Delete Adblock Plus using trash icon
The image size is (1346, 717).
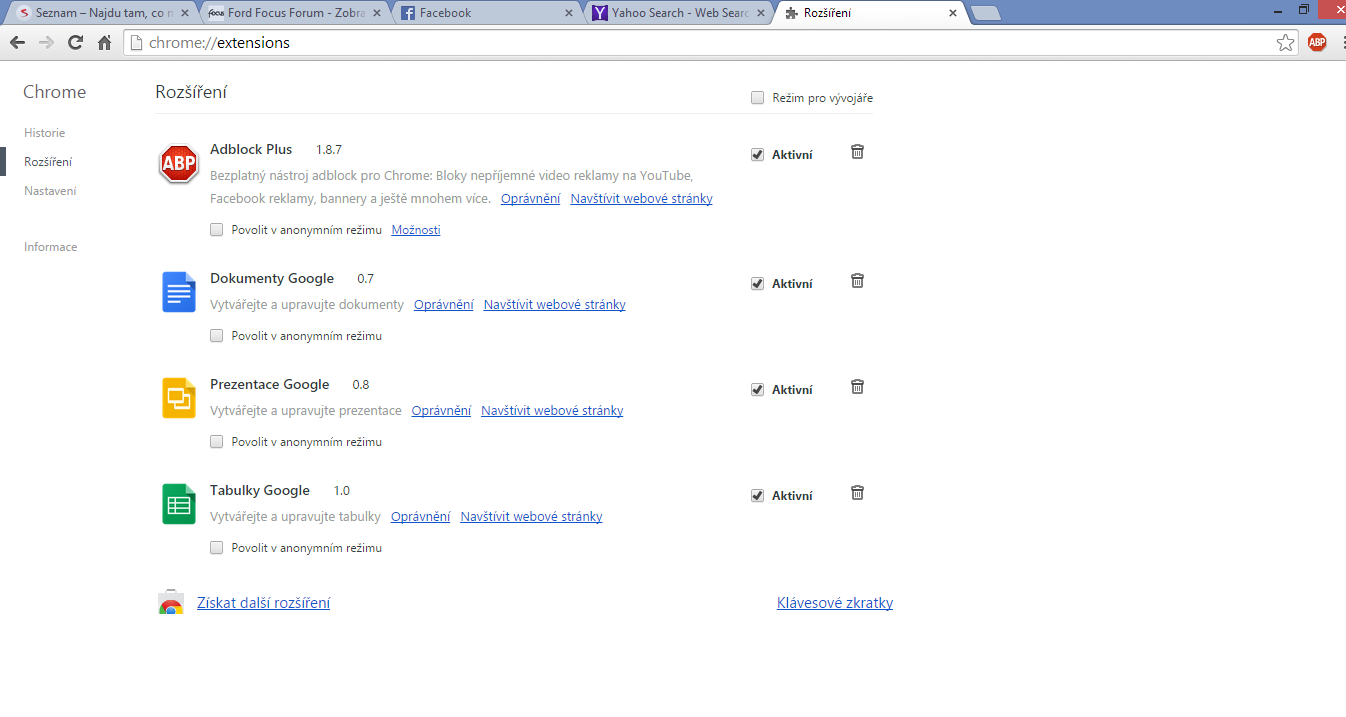(x=857, y=152)
